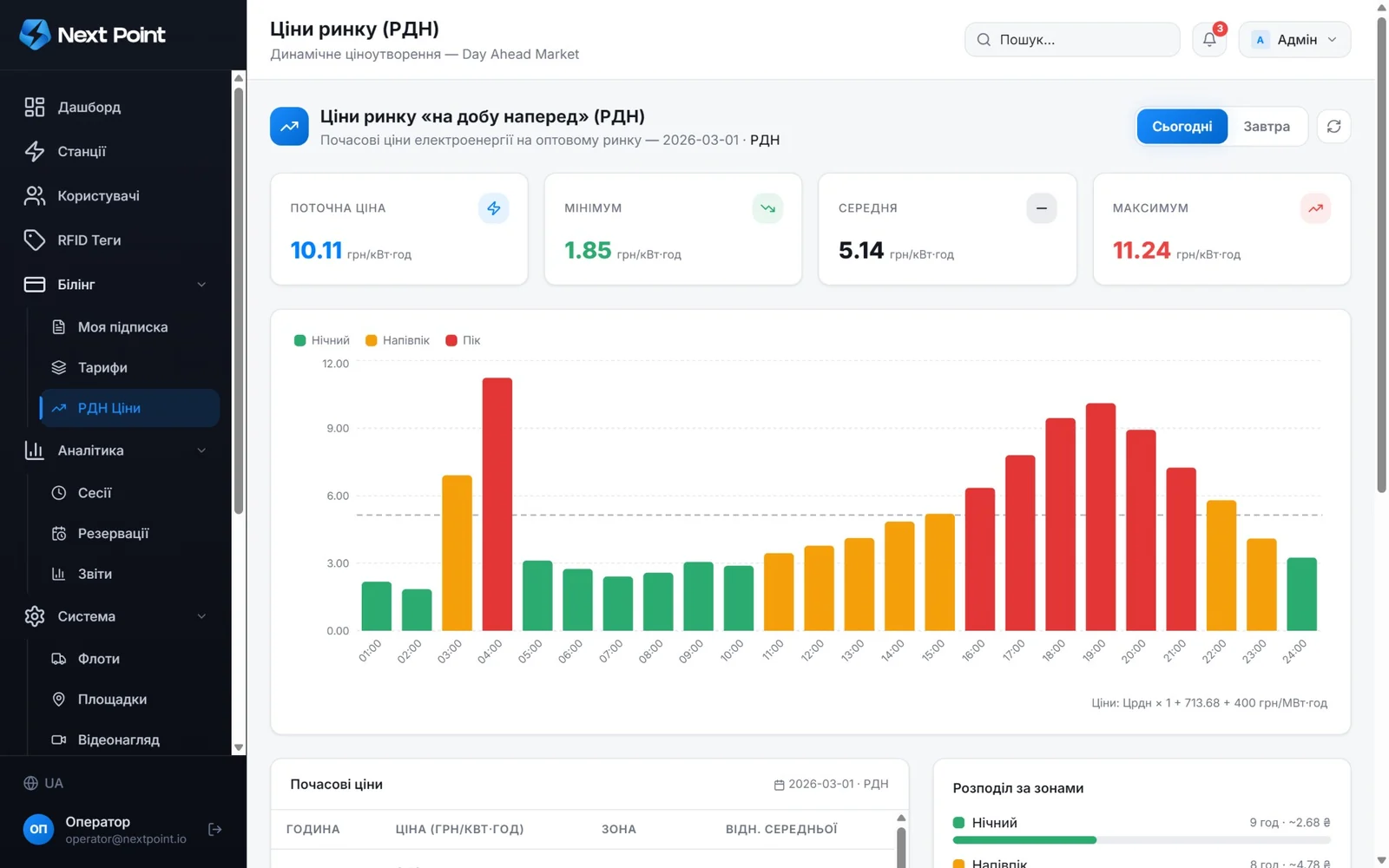Image resolution: width=1389 pixels, height=868 pixels.
Task: Go to Тарифи page
Action: (129, 368)
